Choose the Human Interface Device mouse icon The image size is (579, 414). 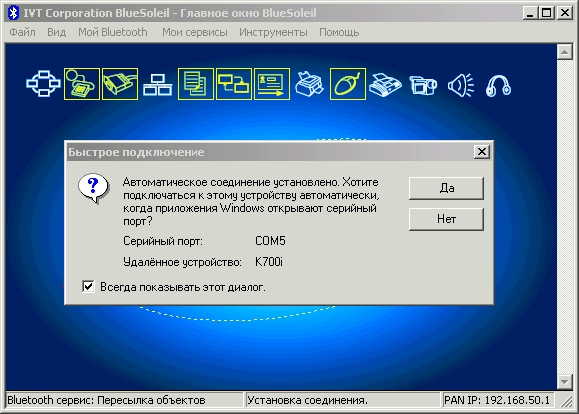pyautogui.click(x=348, y=84)
